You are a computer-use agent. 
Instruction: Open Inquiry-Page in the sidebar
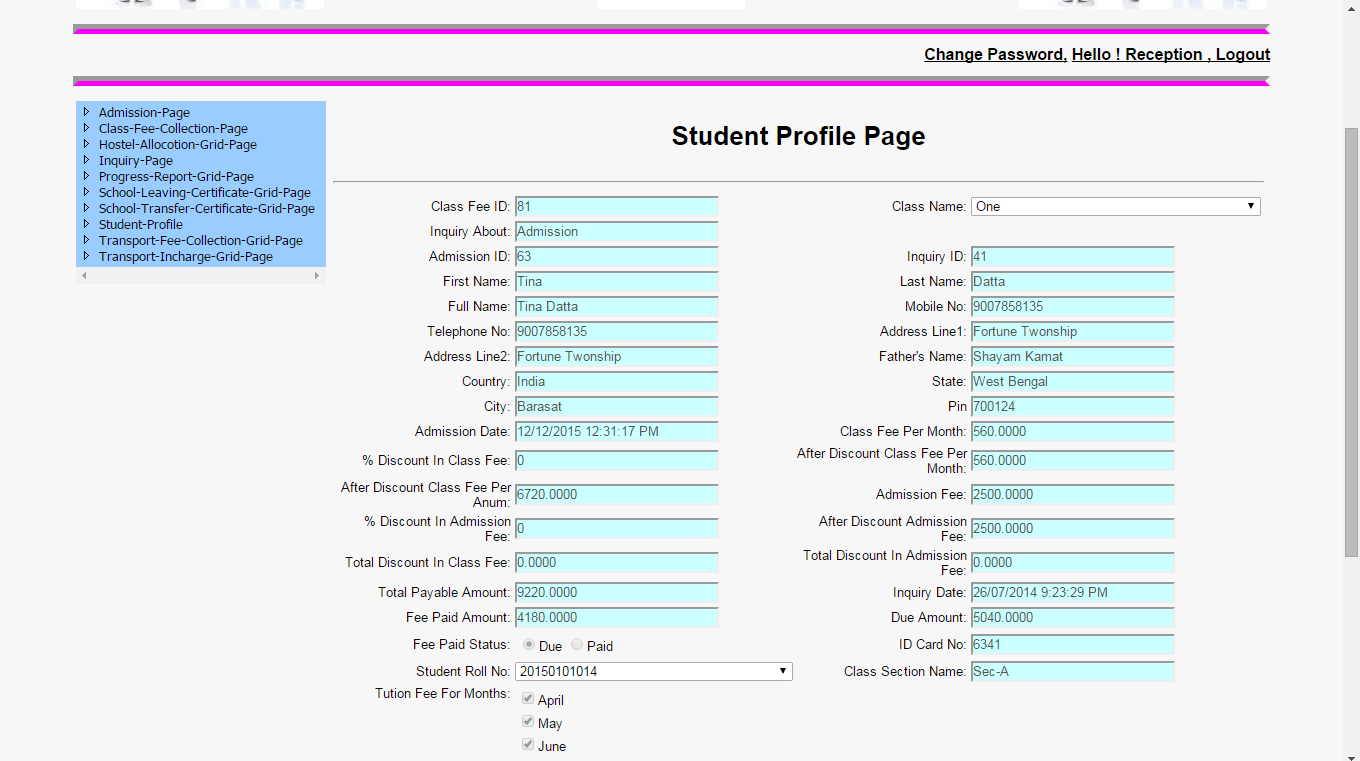(x=136, y=161)
